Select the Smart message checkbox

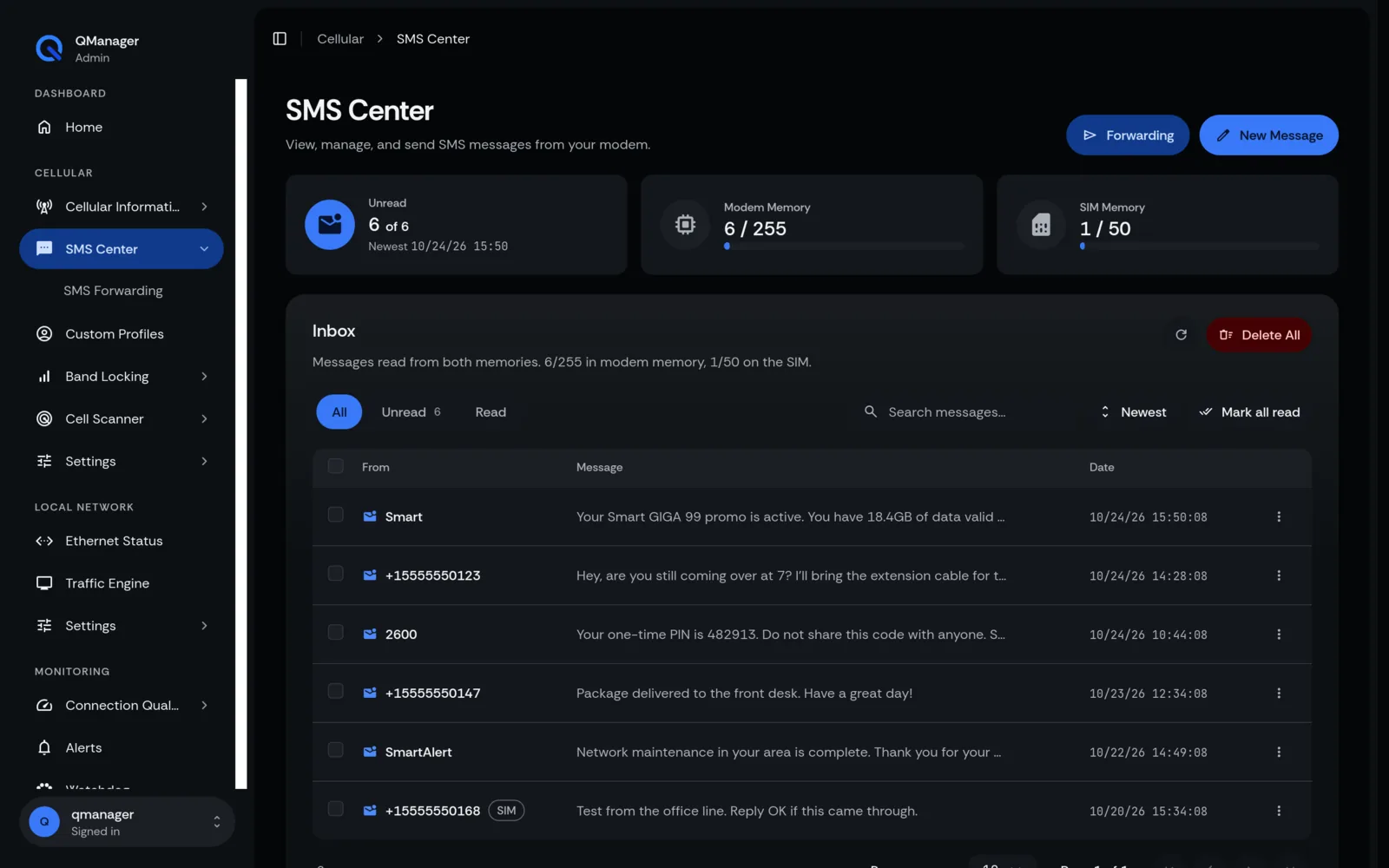(x=336, y=515)
